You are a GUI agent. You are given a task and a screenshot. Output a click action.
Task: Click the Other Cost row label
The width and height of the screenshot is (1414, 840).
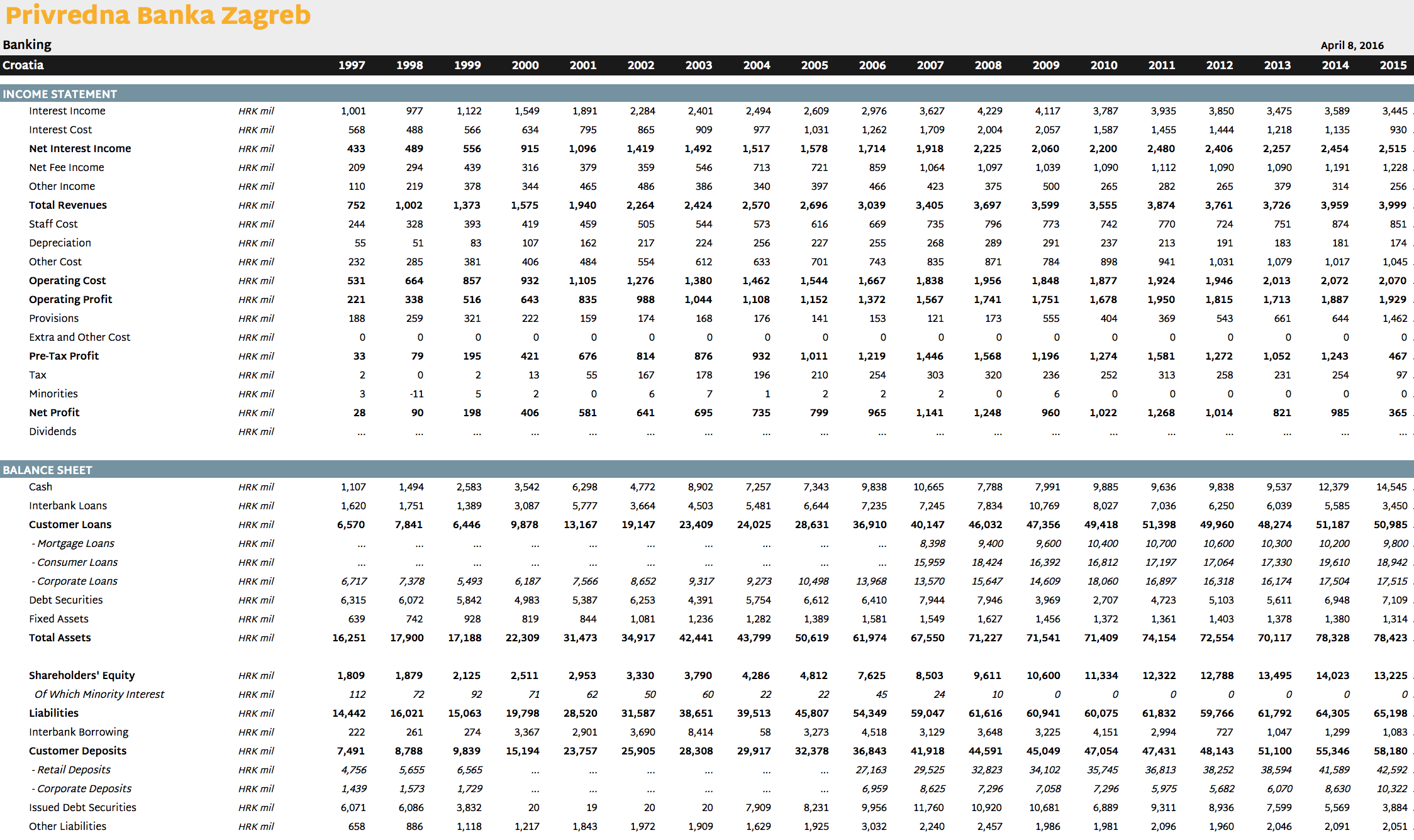coord(55,262)
